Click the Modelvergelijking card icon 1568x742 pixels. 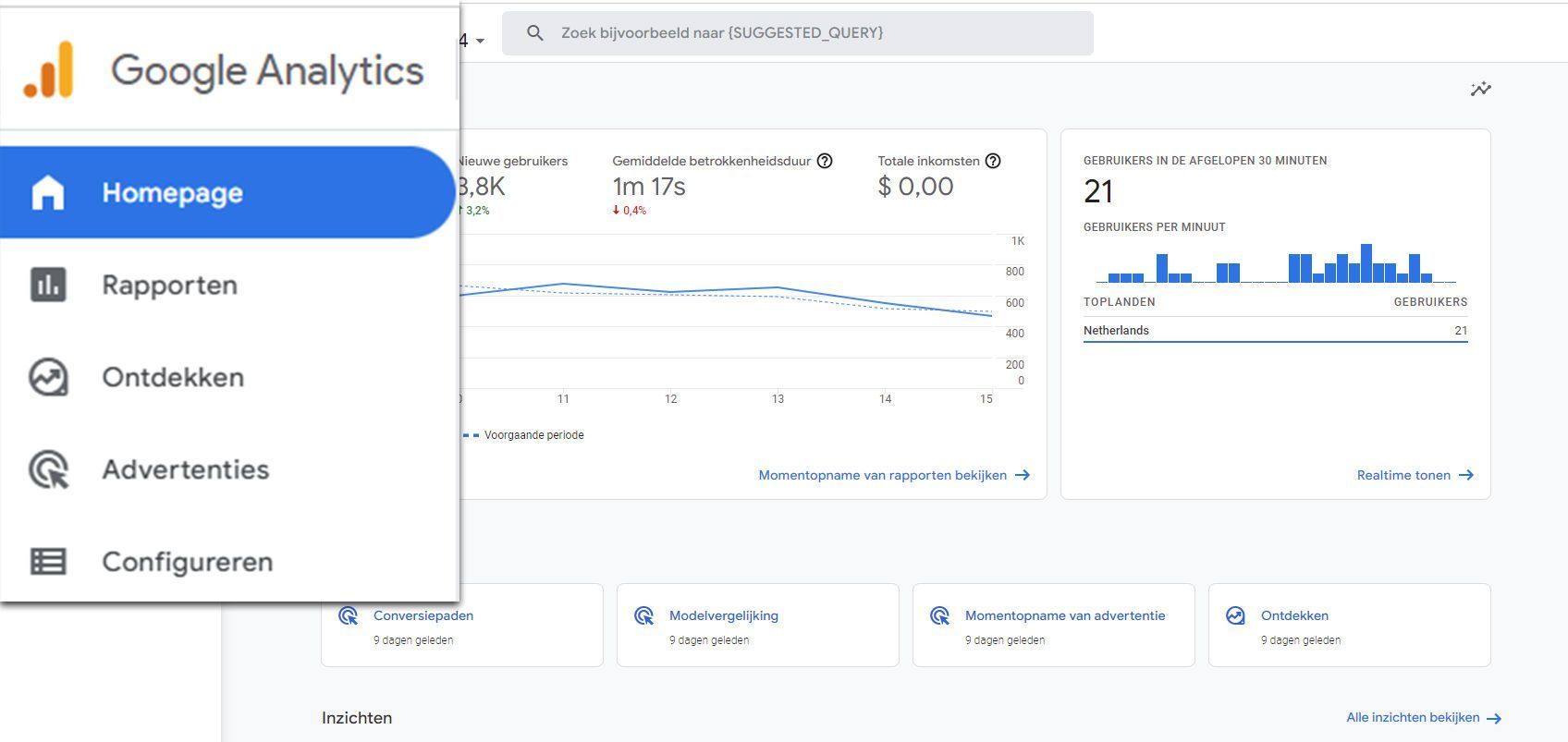tap(643, 615)
